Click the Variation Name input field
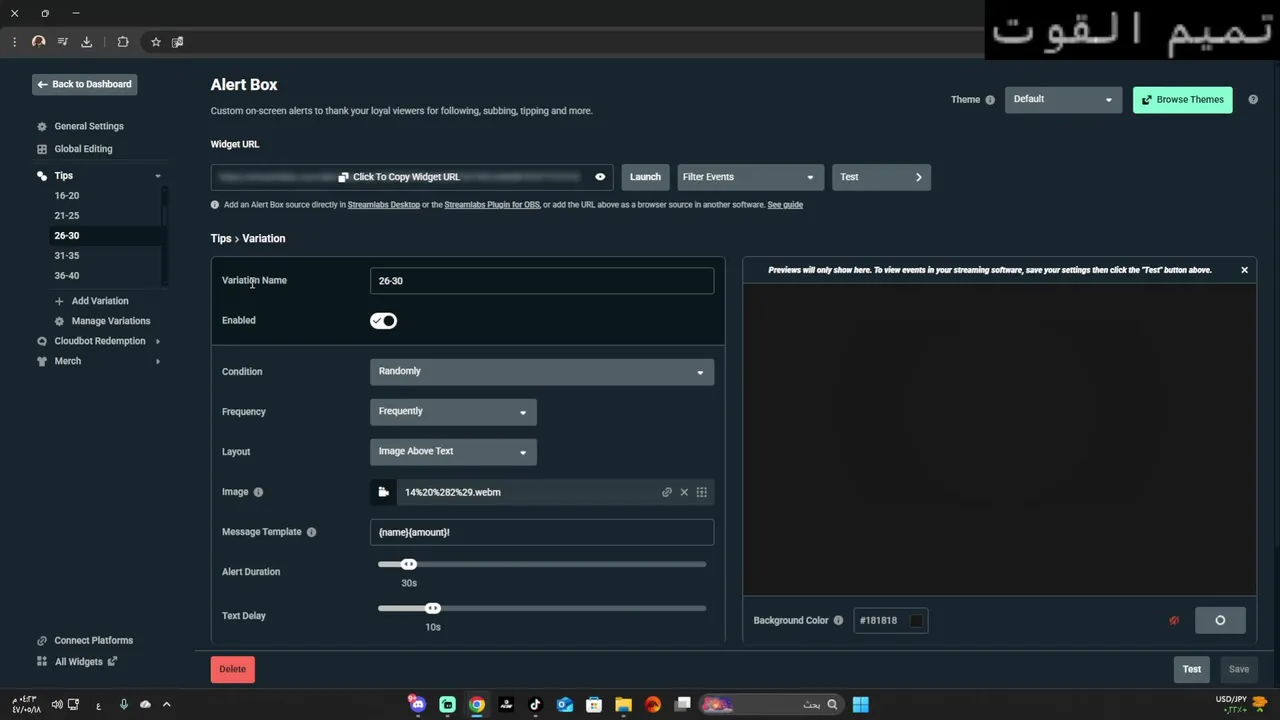 (x=542, y=281)
